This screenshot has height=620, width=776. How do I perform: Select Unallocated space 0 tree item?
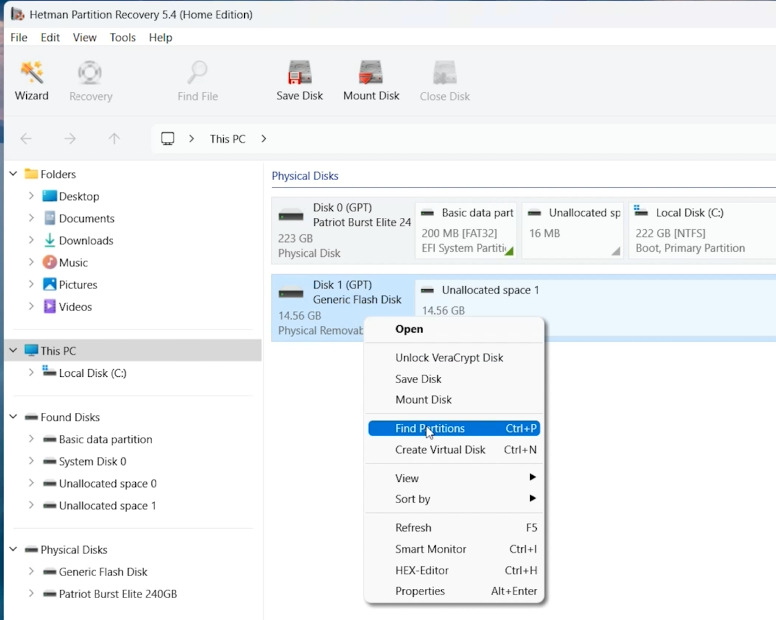[107, 483]
